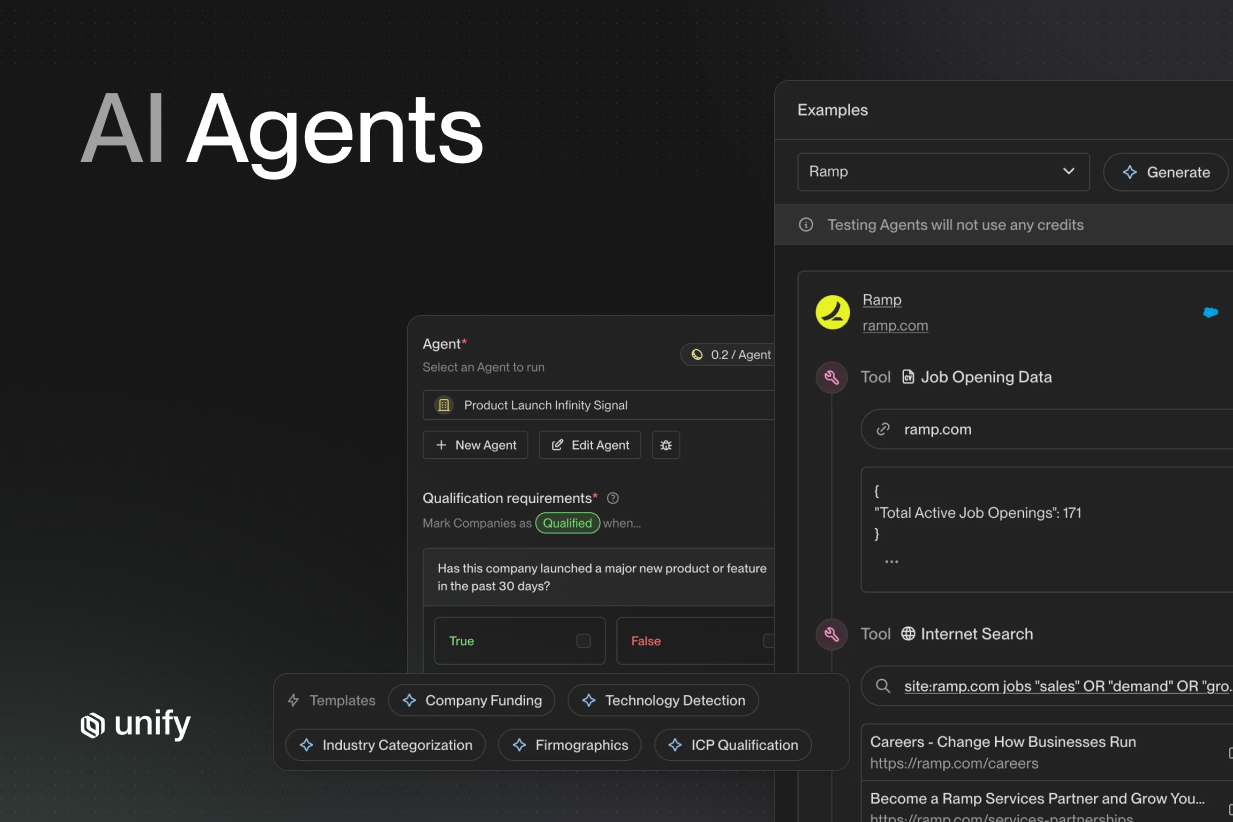Click the building icon in agent selector
Viewport: 1233px width, 822px height.
point(444,405)
